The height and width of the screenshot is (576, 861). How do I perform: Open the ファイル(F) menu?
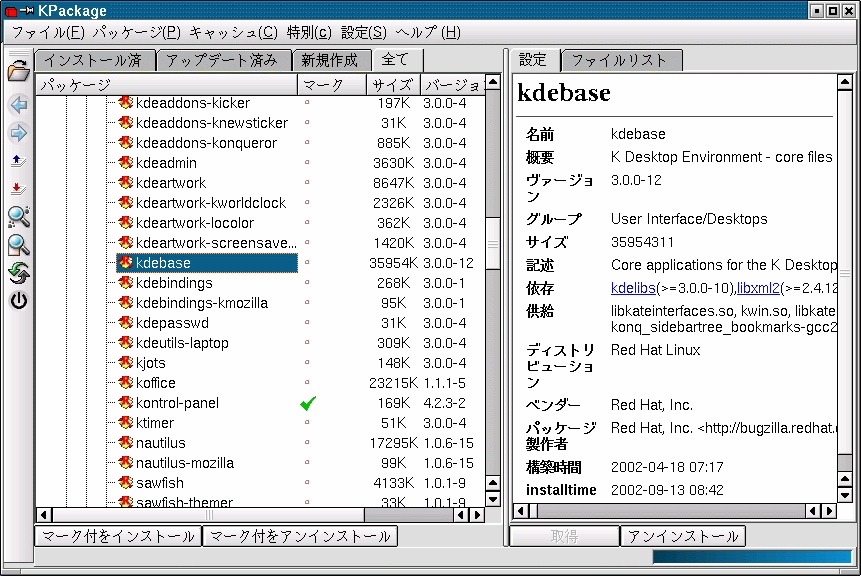pyautogui.click(x=48, y=32)
